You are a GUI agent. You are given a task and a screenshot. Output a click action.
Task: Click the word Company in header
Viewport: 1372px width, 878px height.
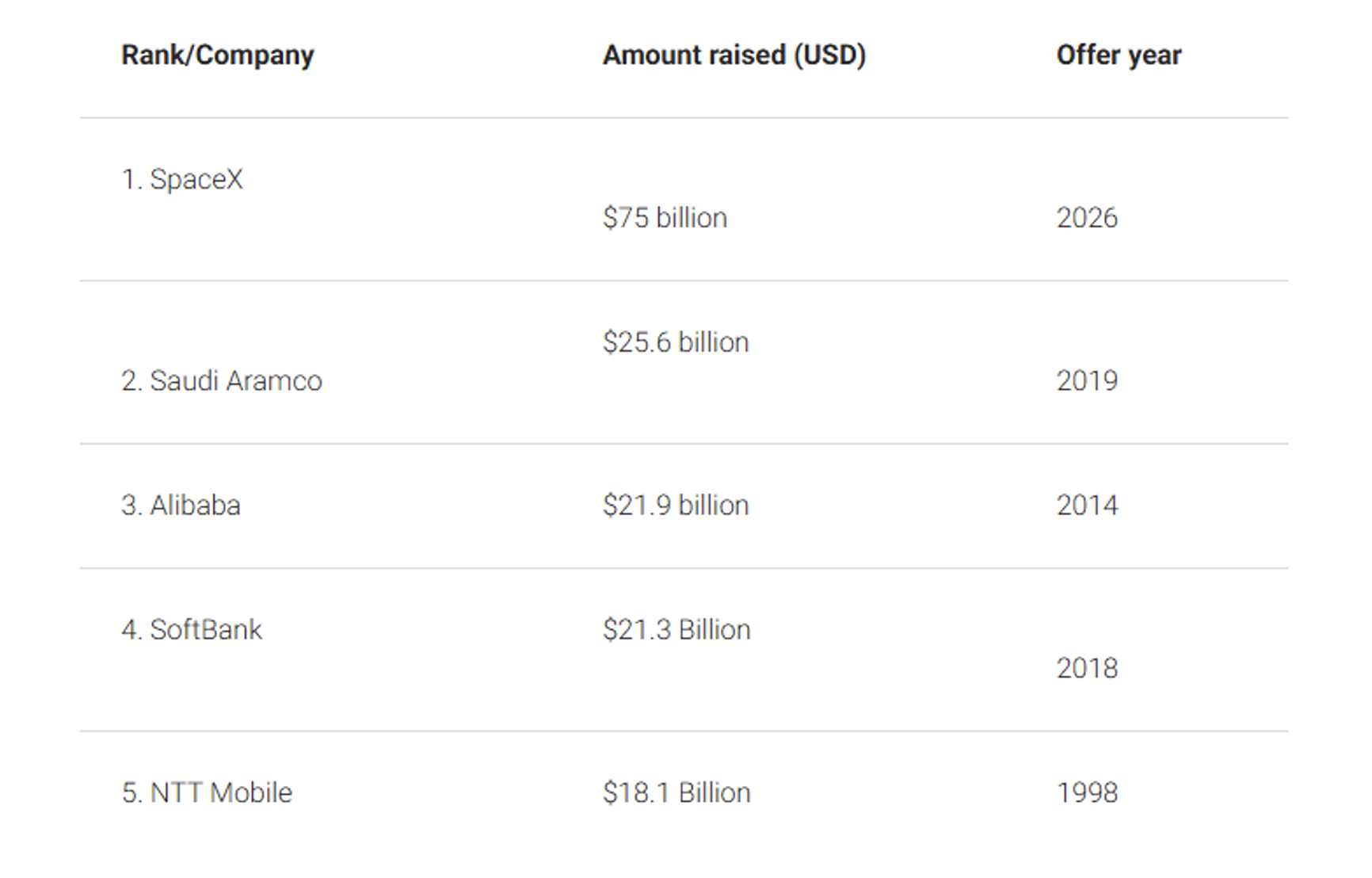(255, 55)
